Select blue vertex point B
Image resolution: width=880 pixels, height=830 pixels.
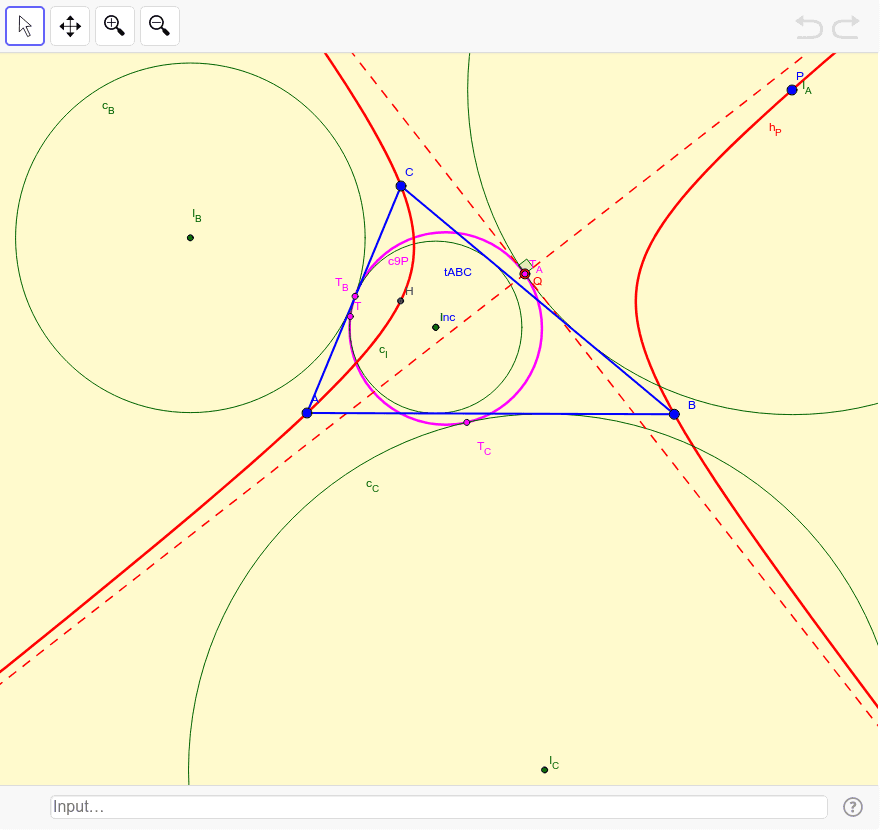coord(675,414)
